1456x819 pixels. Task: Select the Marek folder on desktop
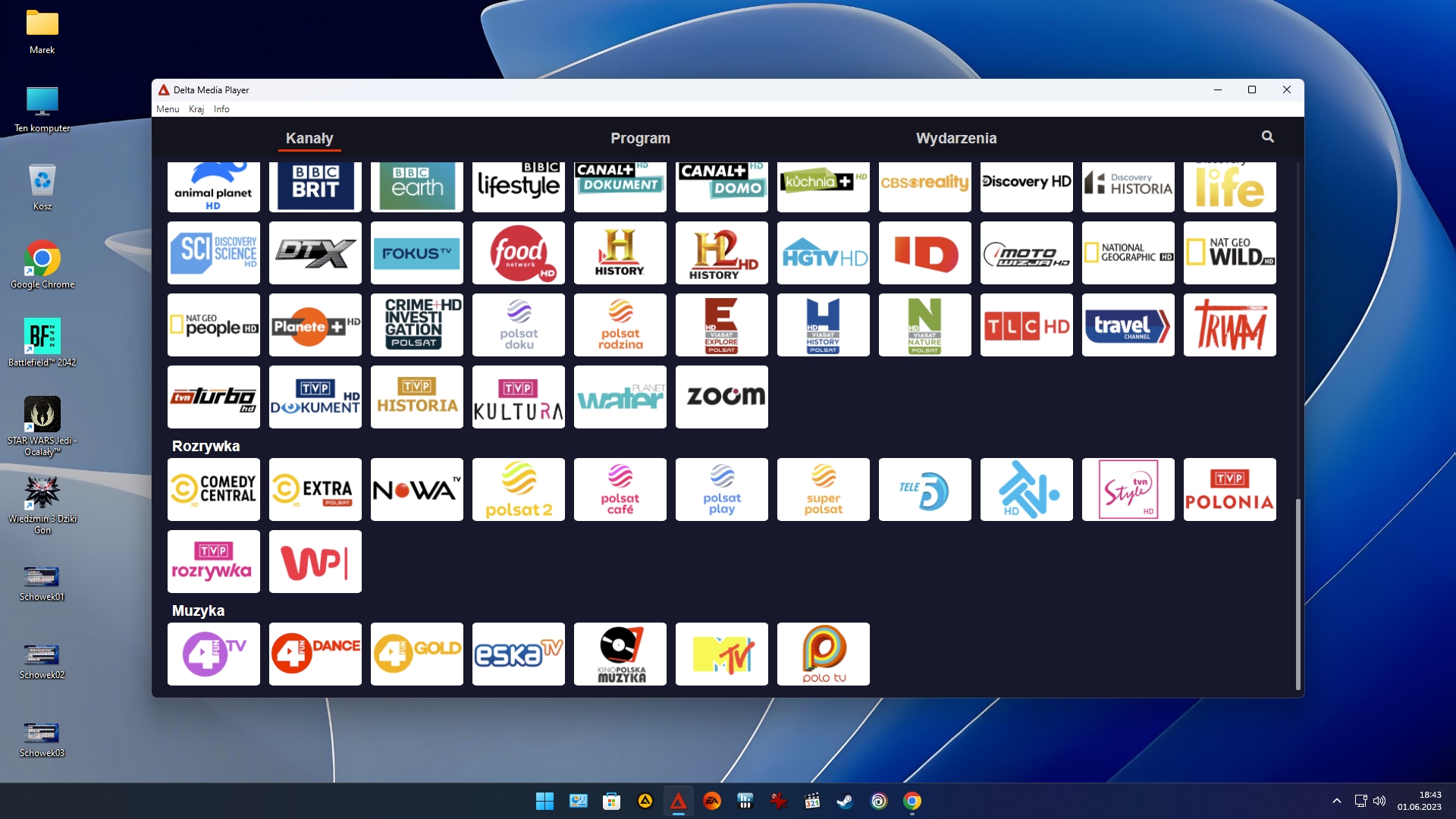pyautogui.click(x=42, y=32)
